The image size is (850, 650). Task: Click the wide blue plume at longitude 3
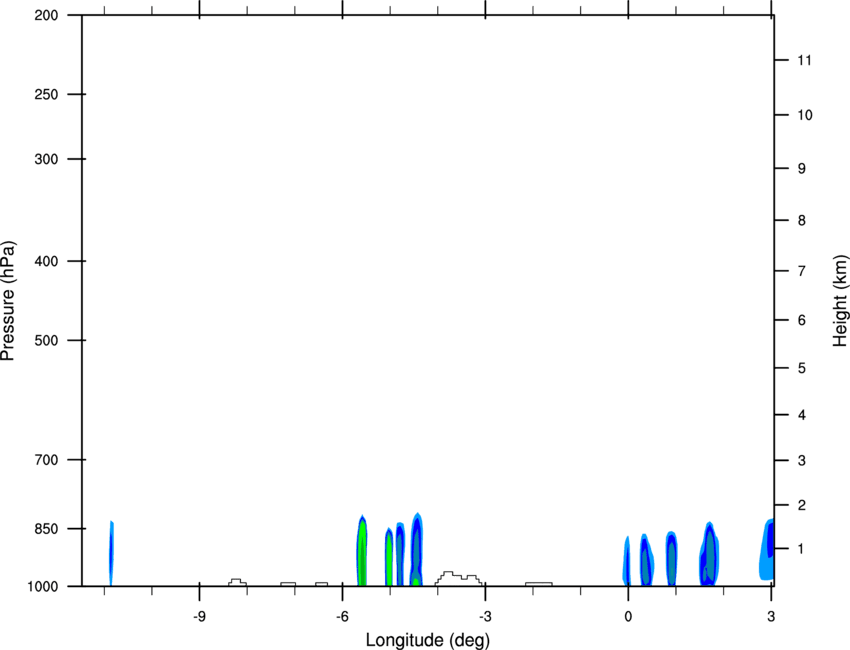tap(766, 549)
